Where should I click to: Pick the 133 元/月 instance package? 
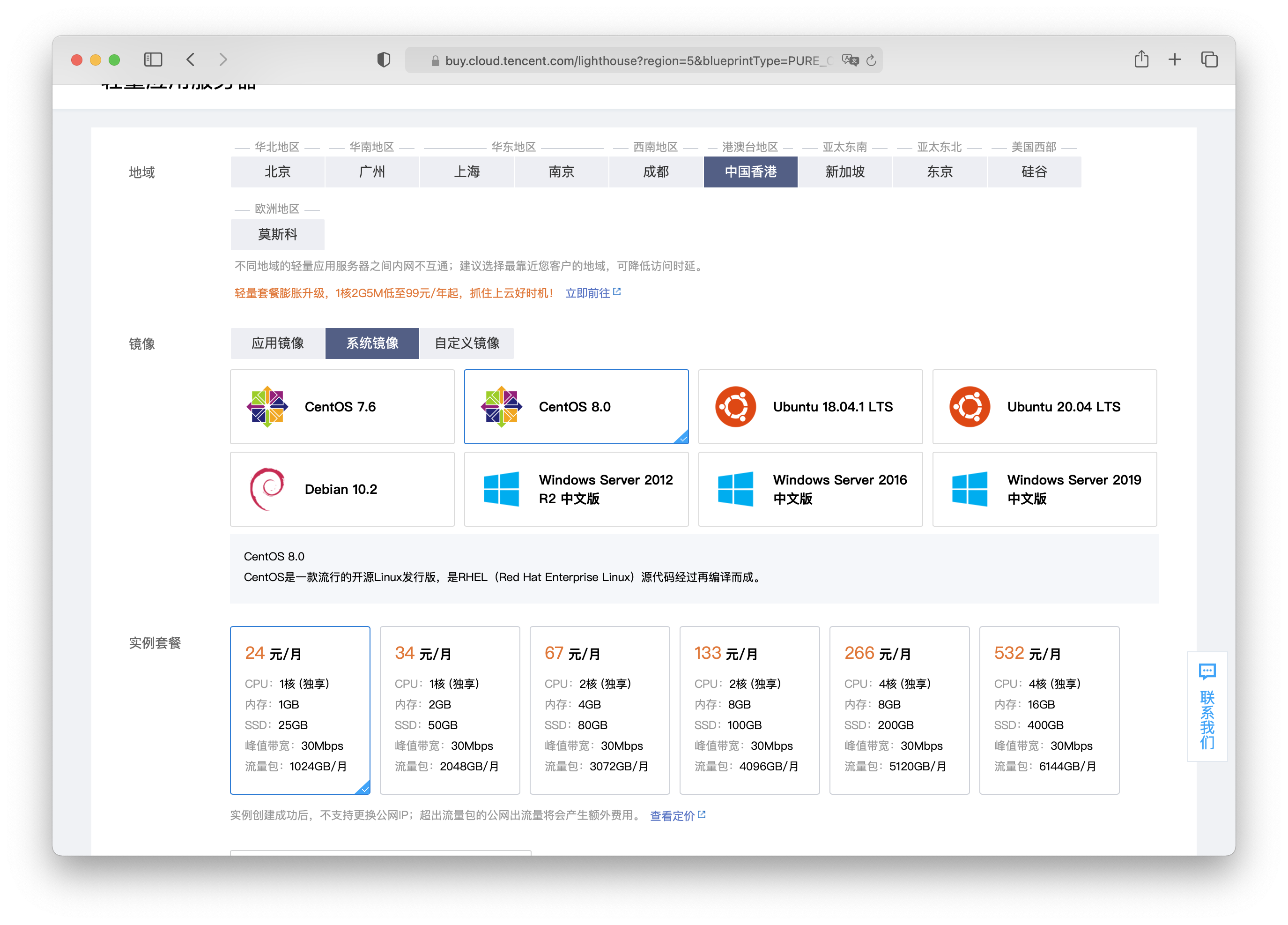tap(749, 709)
